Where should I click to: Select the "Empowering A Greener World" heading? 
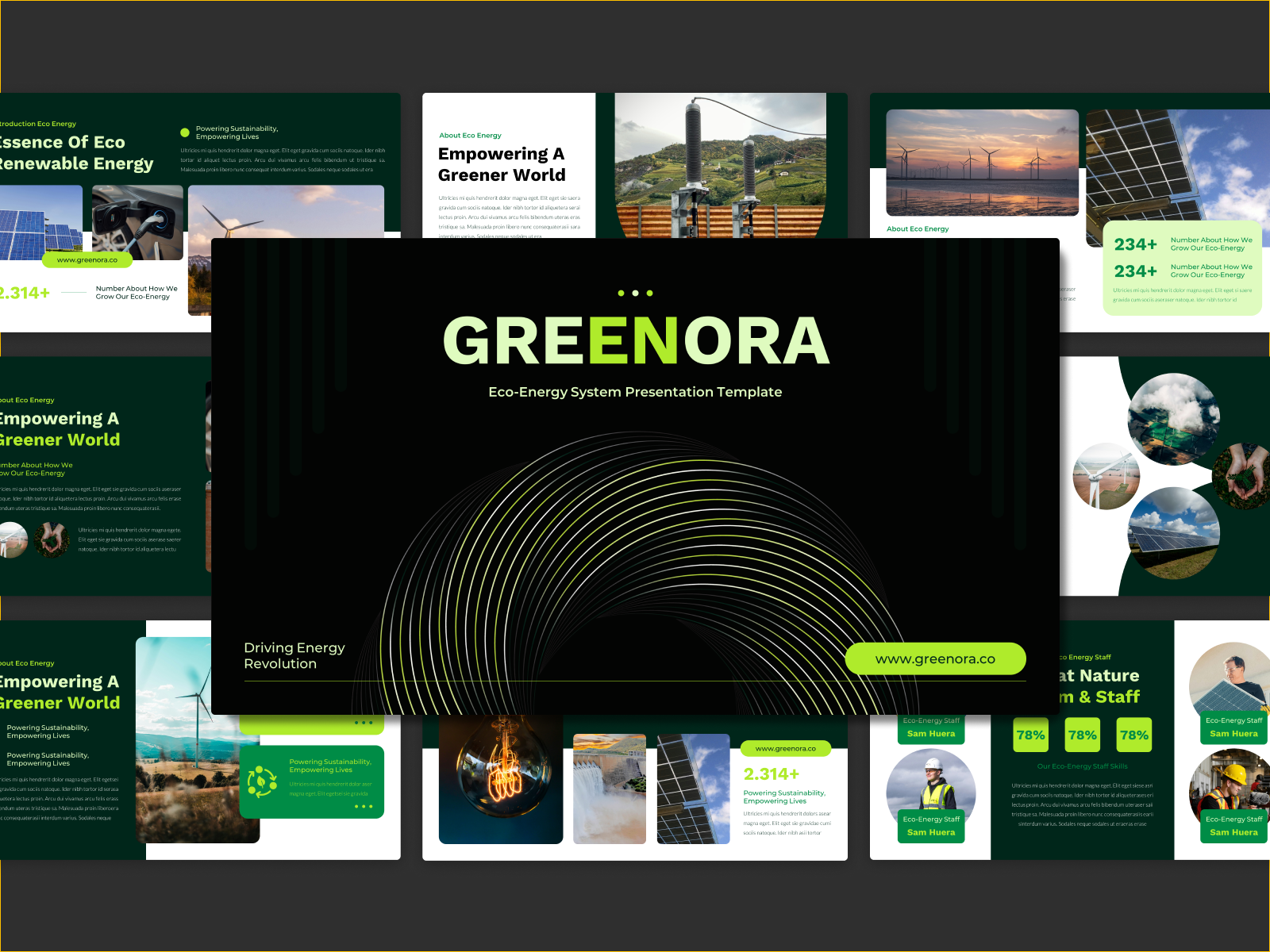coord(501,163)
